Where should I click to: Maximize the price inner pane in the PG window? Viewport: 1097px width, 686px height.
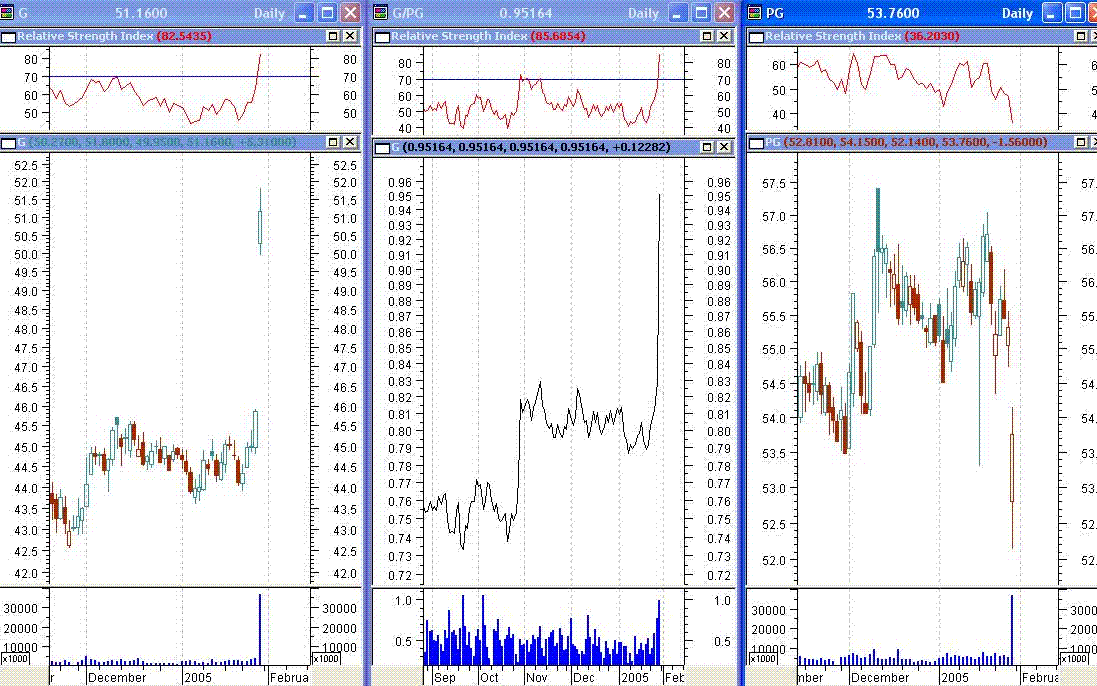click(1081, 142)
